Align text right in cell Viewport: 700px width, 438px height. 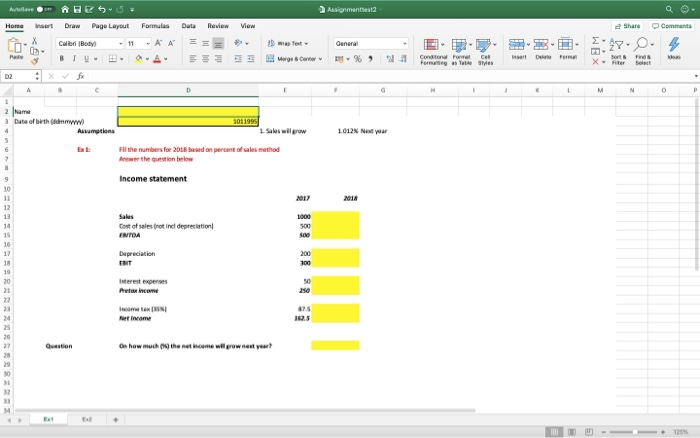[218, 58]
